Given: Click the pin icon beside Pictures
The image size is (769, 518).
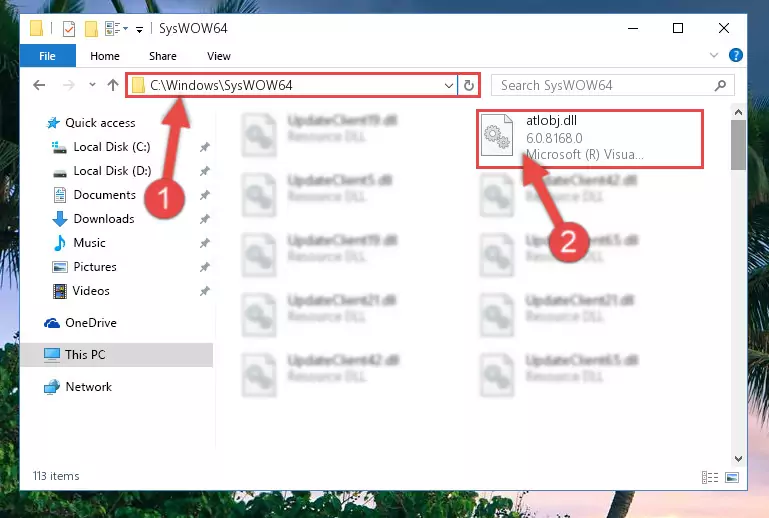Looking at the screenshot, I should [205, 267].
